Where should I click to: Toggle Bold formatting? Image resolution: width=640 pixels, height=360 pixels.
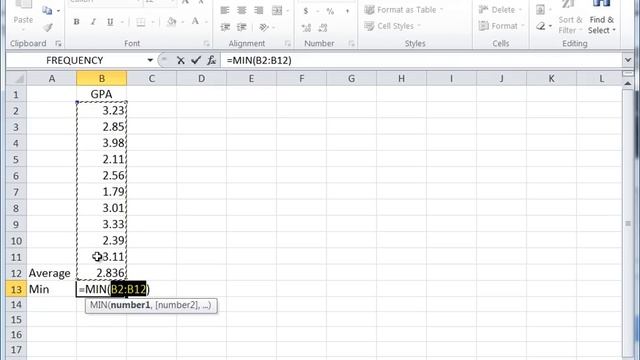click(76, 22)
